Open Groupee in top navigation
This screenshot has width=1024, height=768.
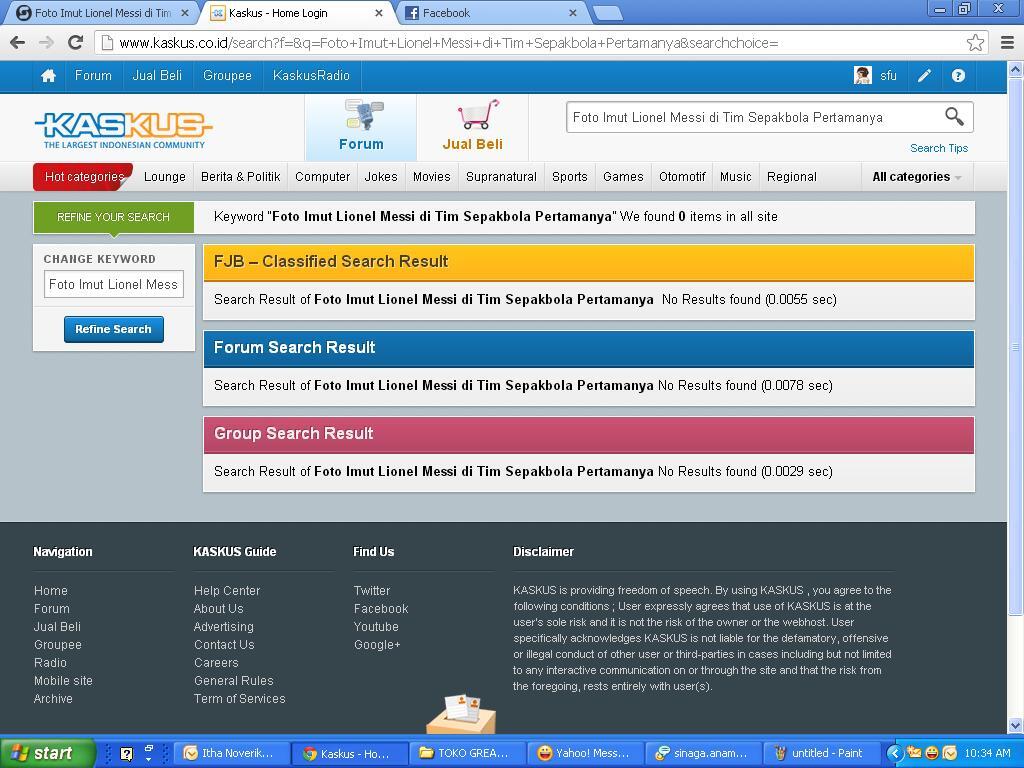pos(227,76)
